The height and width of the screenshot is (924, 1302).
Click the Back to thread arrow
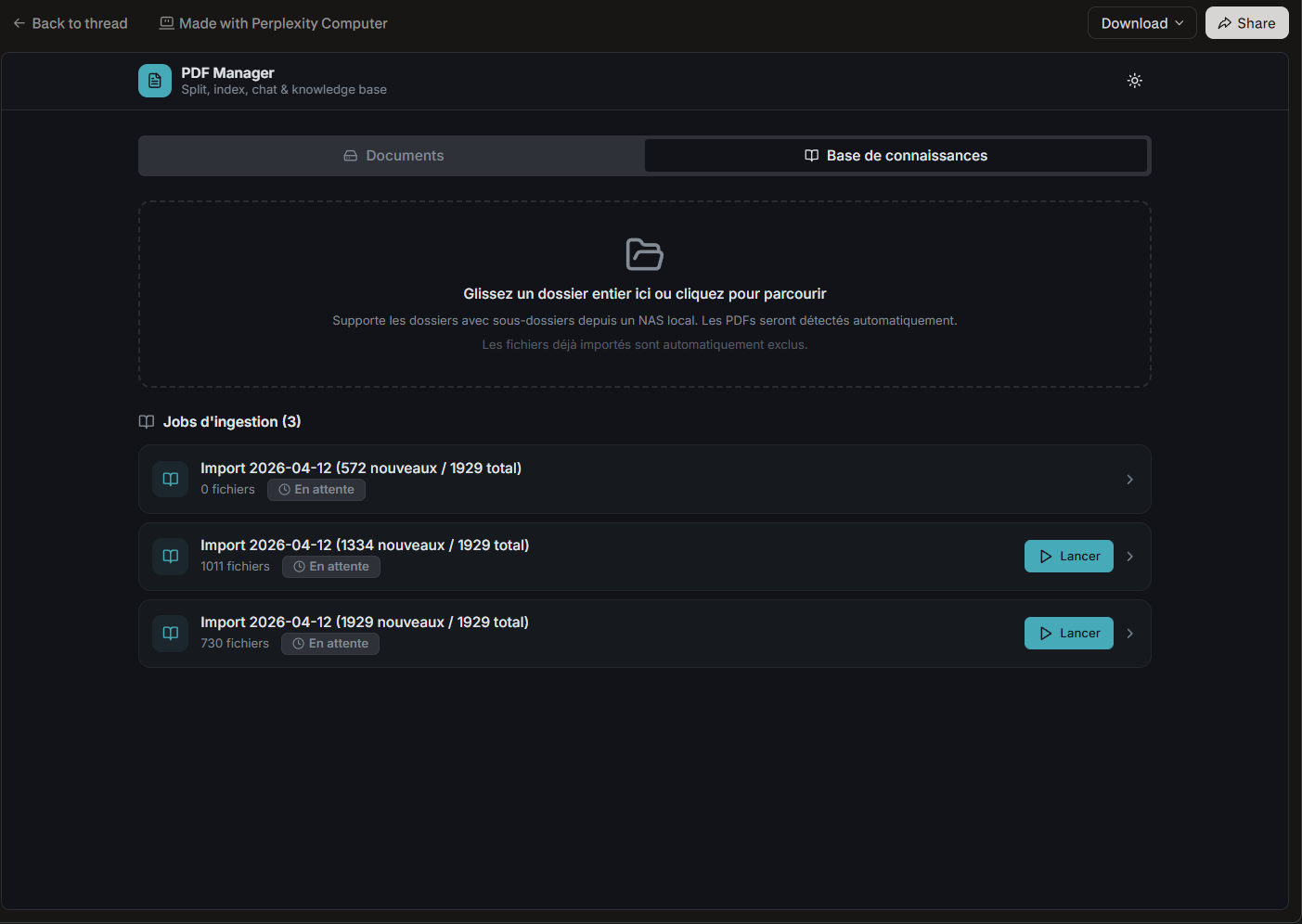tap(19, 23)
